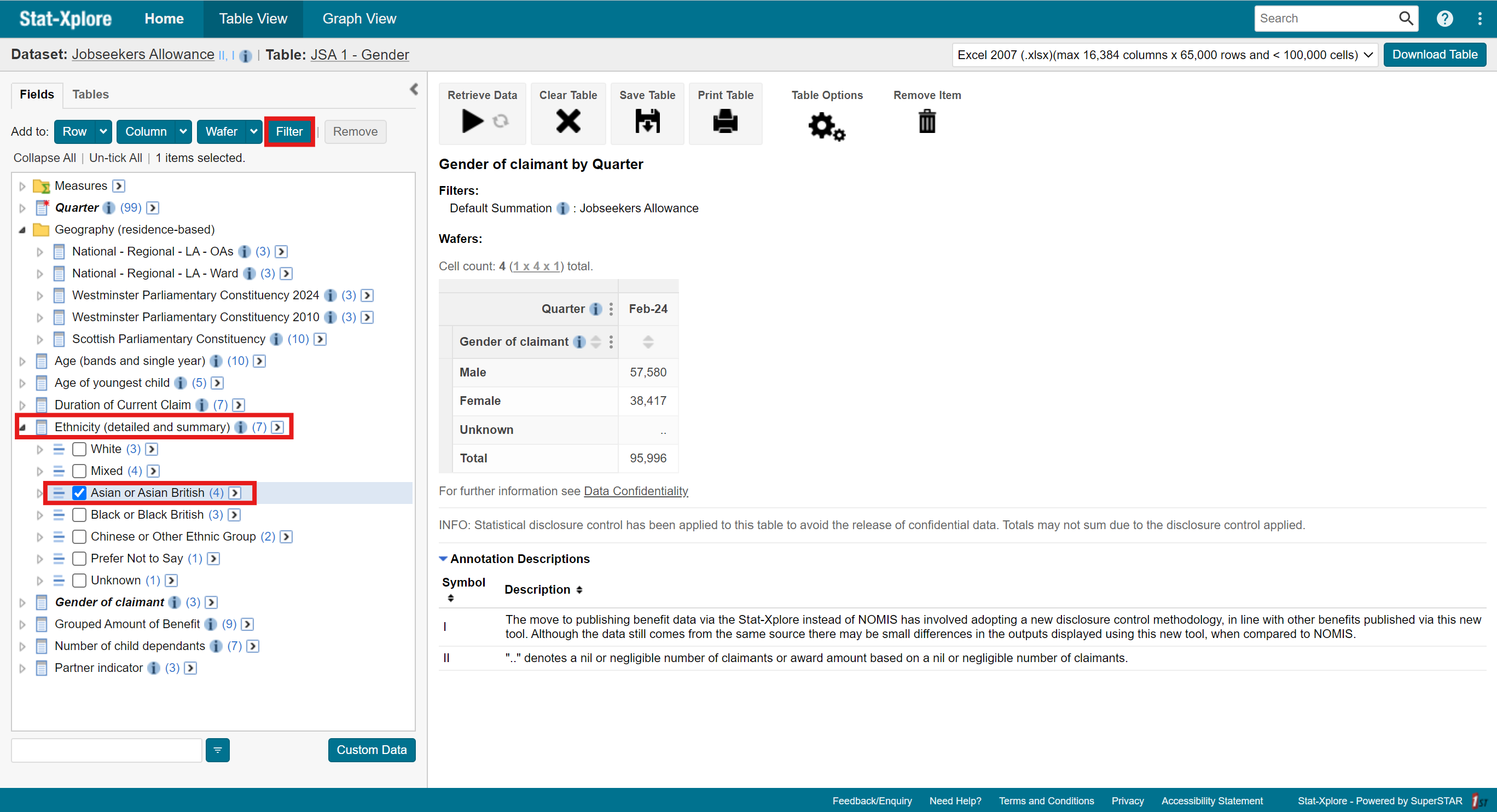
Task: Click select-all arrow next to Measures
Action: (119, 186)
